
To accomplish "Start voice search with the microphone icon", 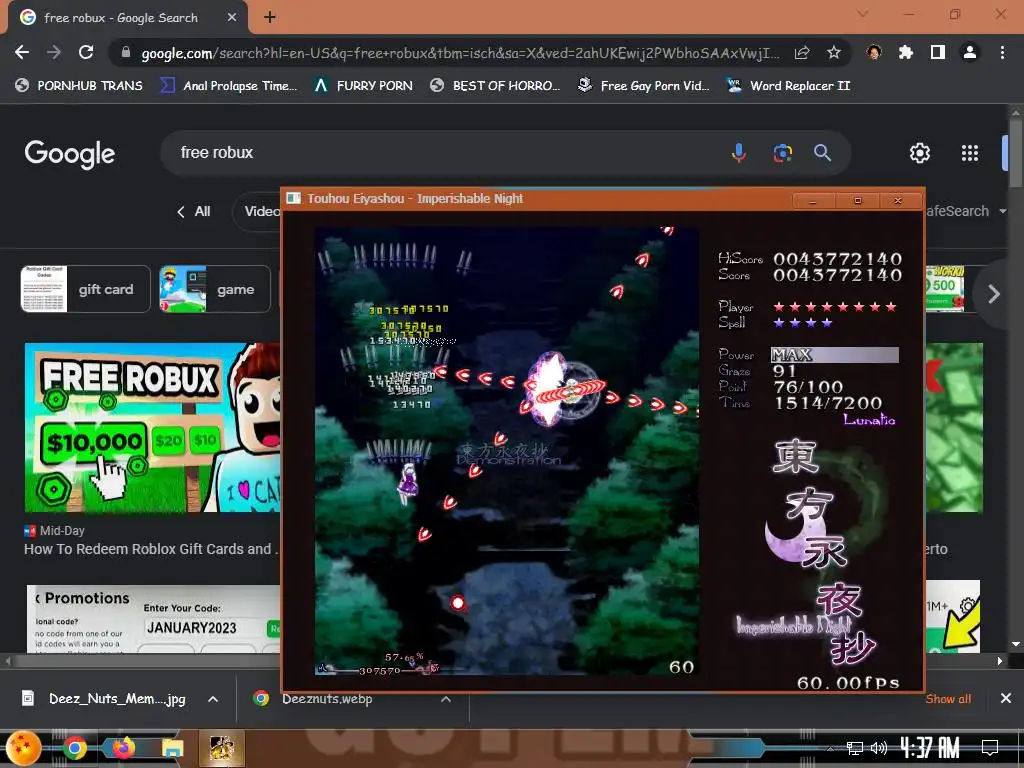I will click(x=739, y=153).
